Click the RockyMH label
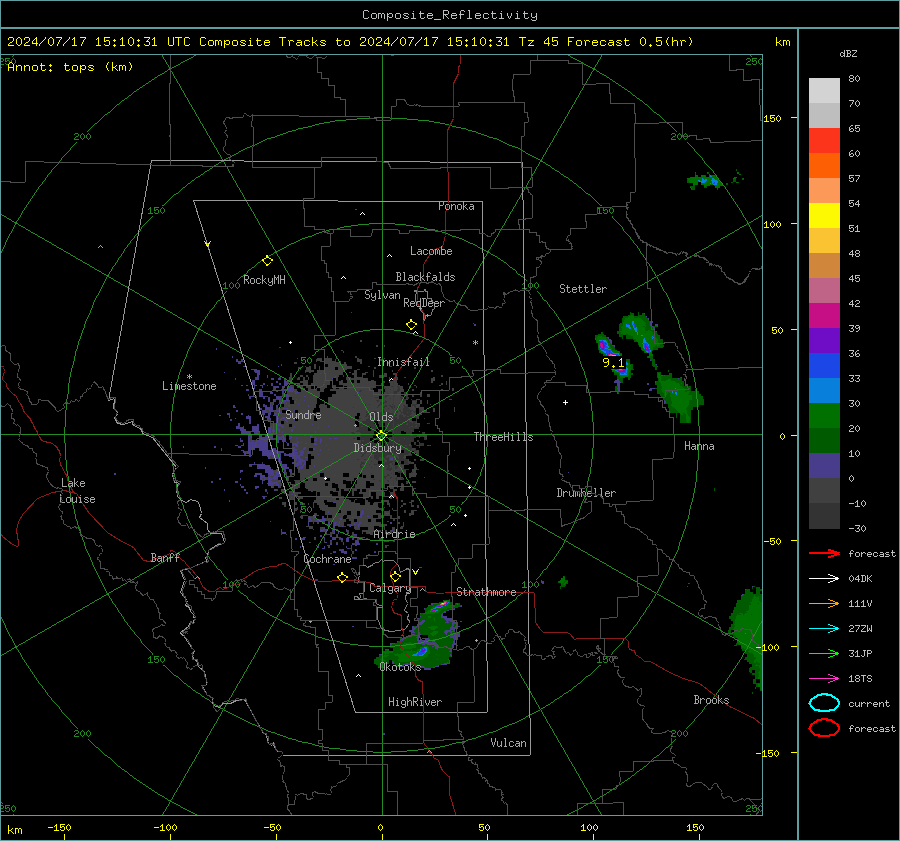 264,280
